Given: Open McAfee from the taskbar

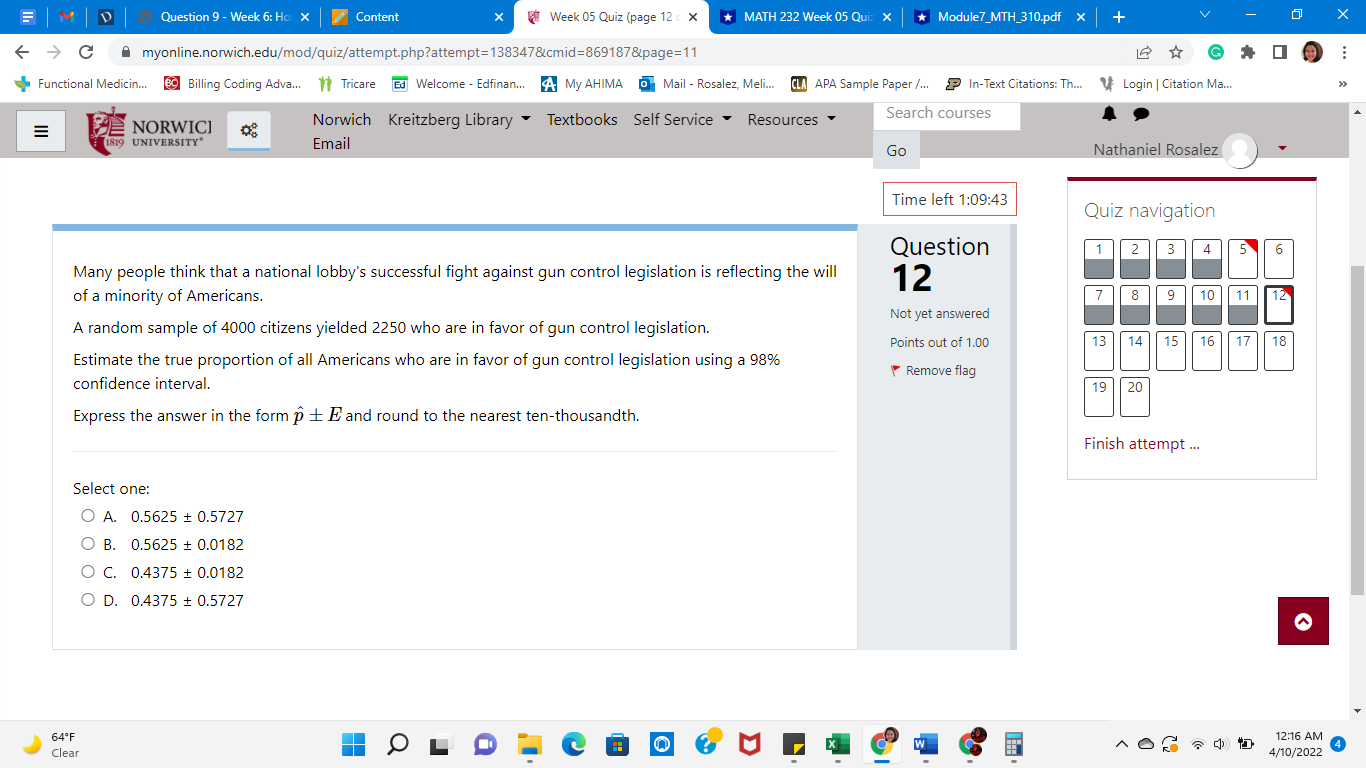Looking at the screenshot, I should tap(749, 744).
